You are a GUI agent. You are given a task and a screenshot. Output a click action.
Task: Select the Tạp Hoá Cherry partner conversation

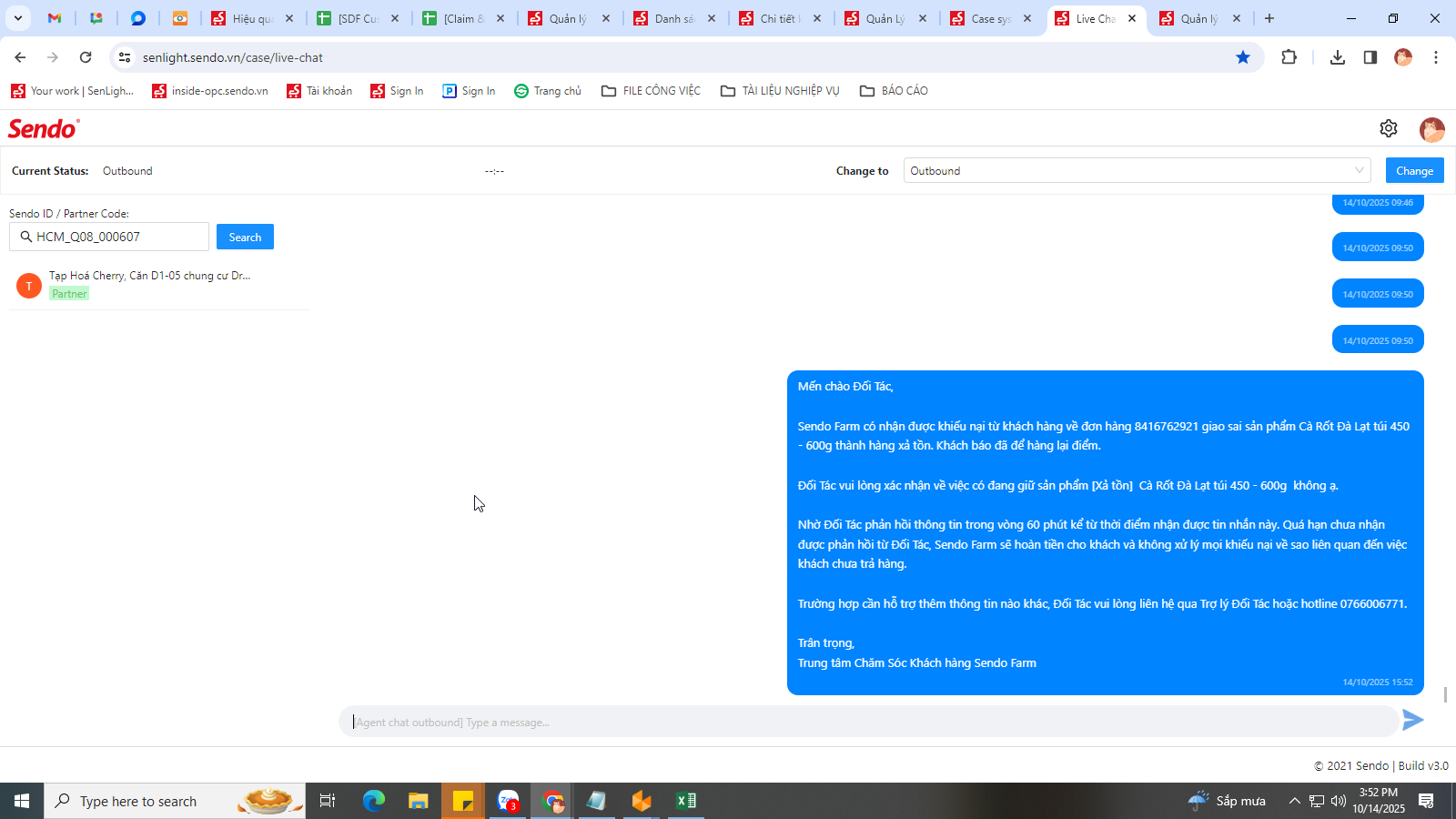click(x=159, y=285)
